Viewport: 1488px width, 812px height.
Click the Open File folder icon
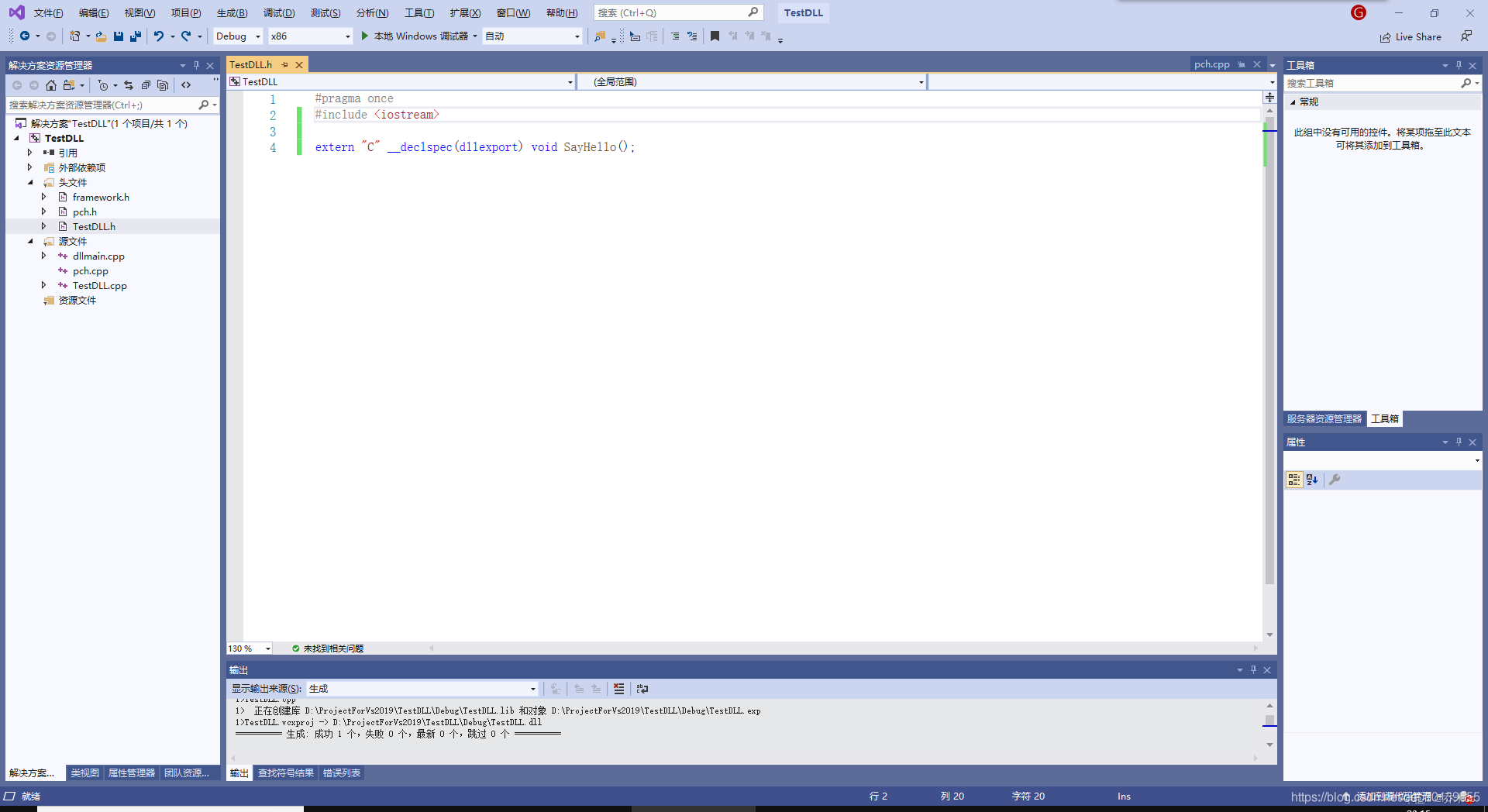101,36
